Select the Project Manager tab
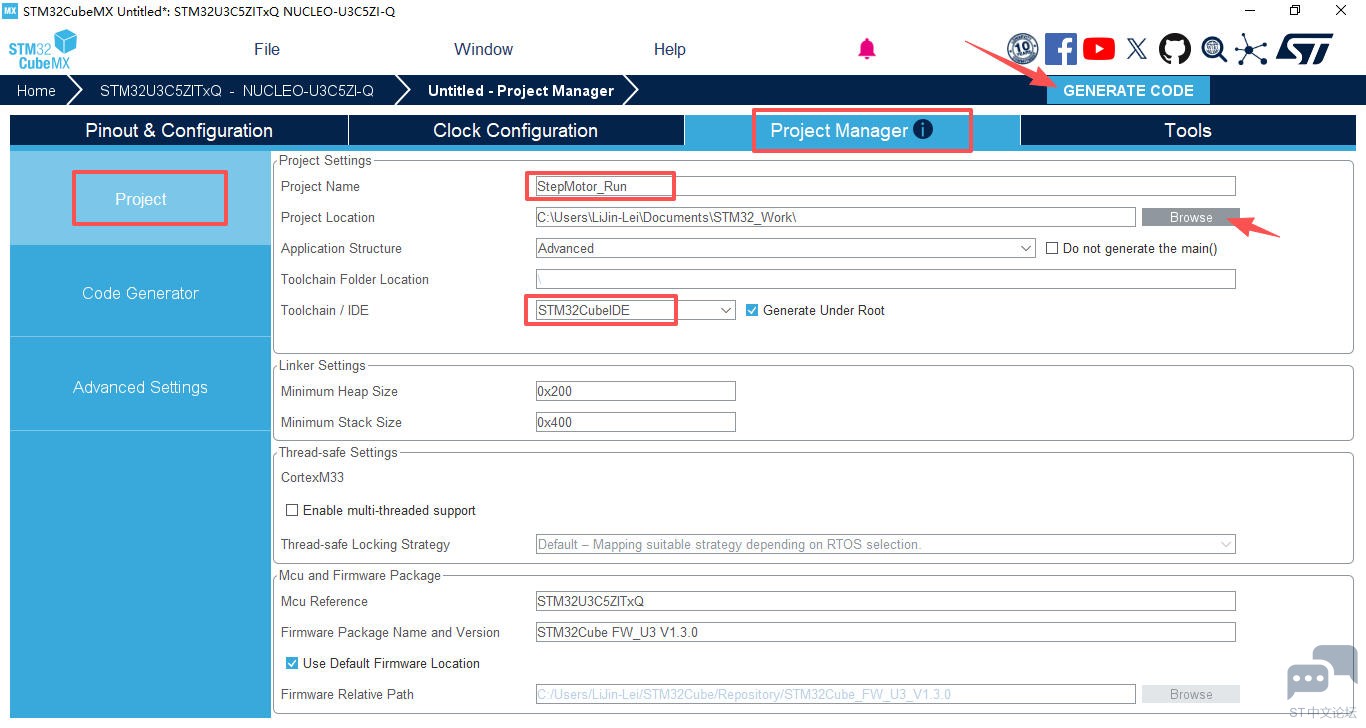The image size is (1366, 728). 852,130
